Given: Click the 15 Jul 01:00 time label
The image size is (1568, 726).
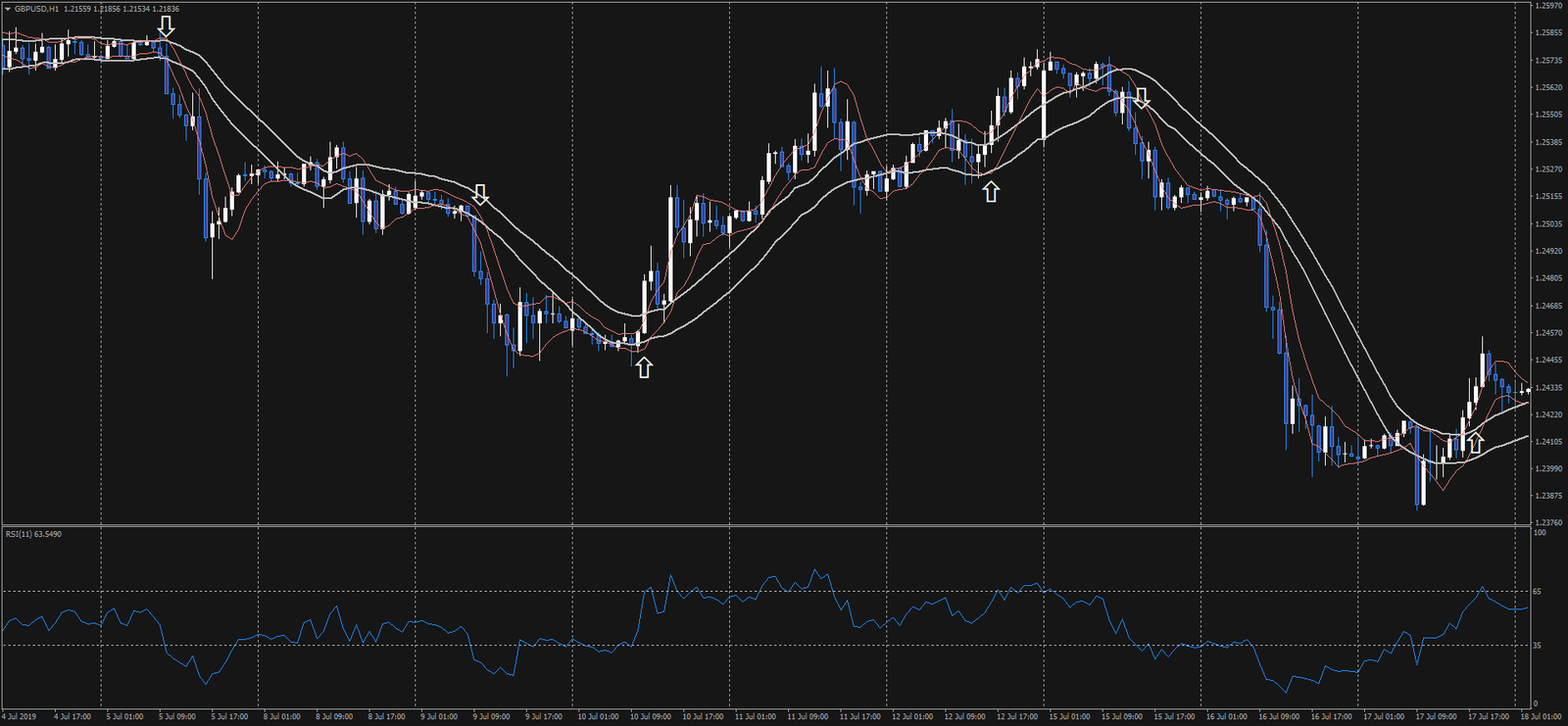Looking at the screenshot, I should (1068, 716).
